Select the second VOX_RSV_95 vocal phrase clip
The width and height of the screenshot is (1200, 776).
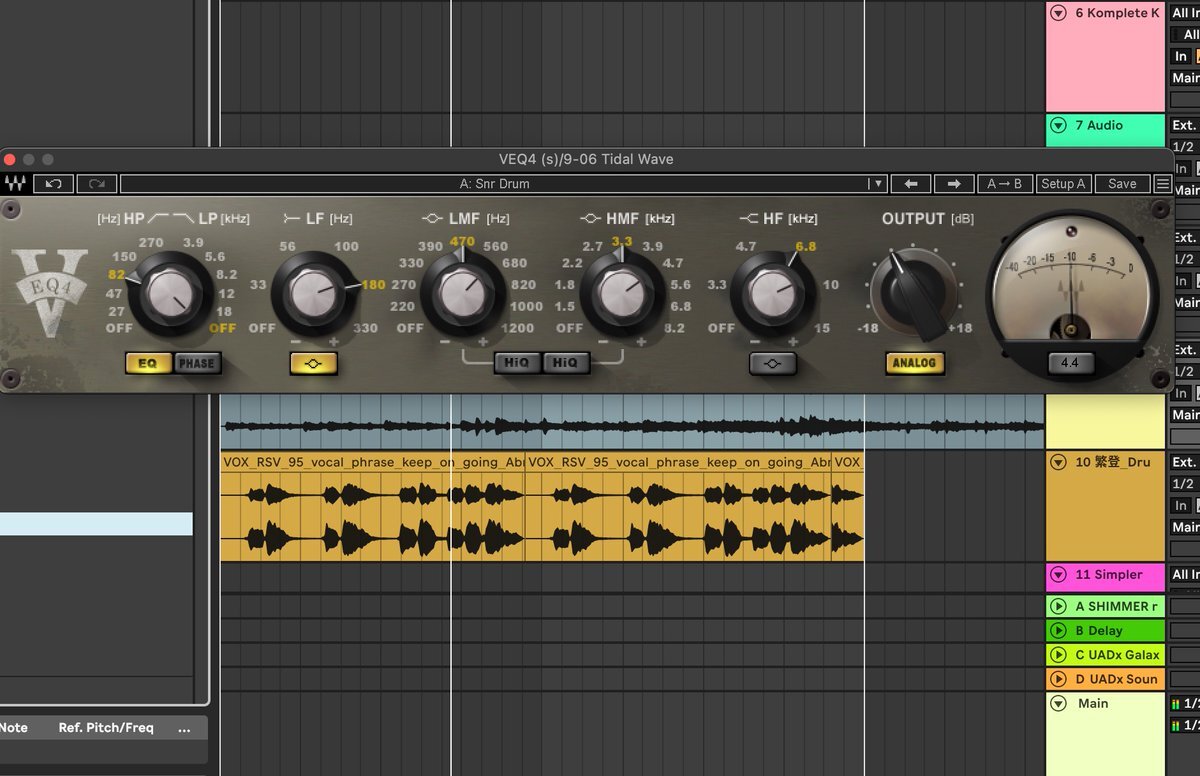pyautogui.click(x=678, y=506)
